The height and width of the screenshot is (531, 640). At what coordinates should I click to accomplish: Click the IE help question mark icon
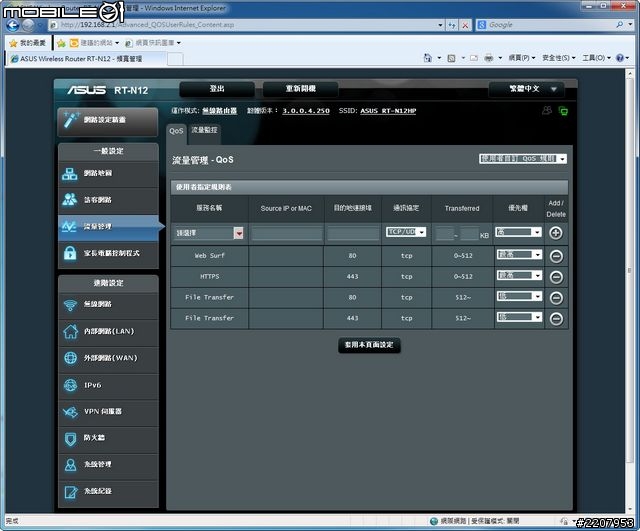click(x=620, y=58)
